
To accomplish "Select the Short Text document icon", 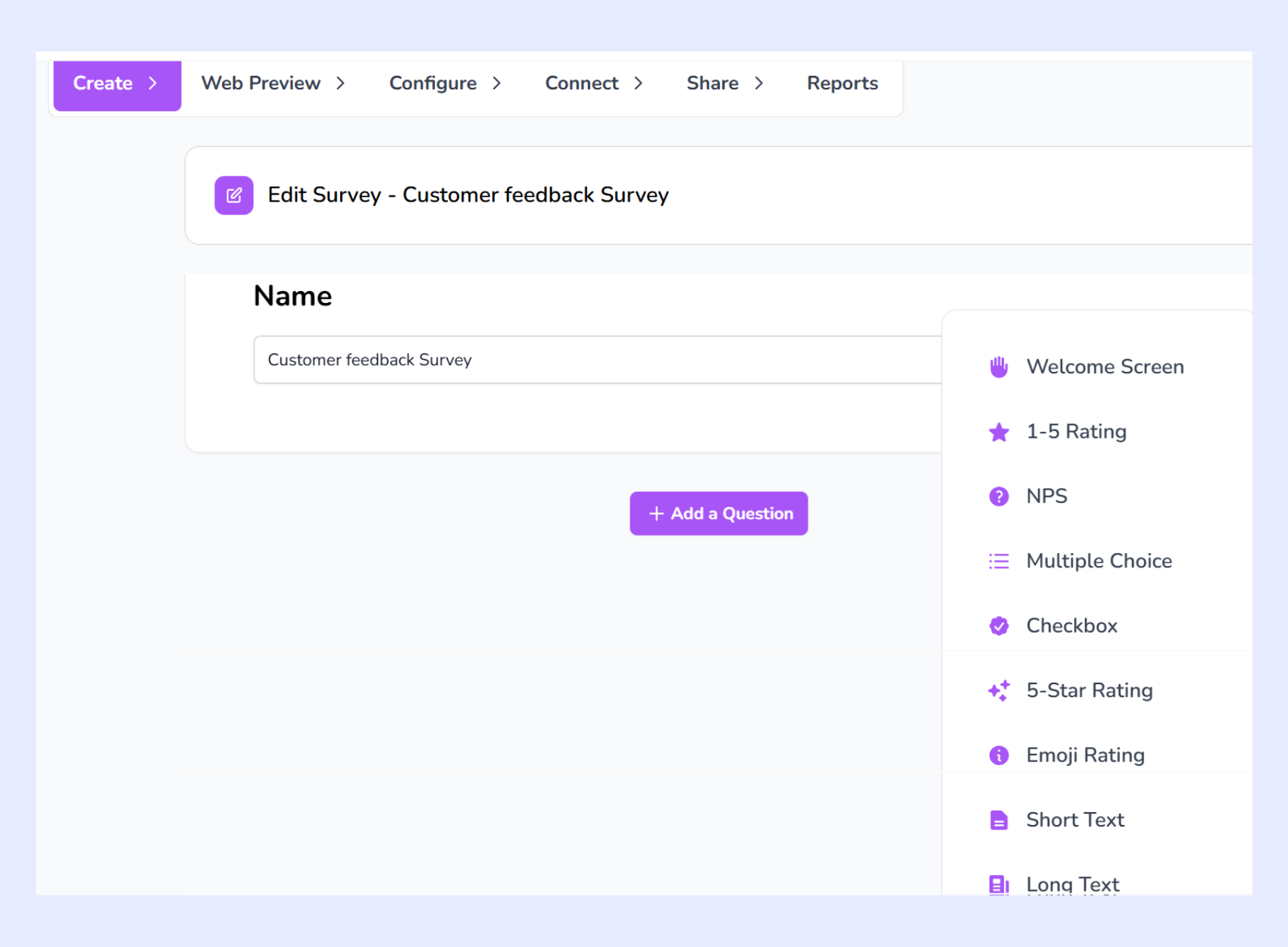I will tap(999, 819).
